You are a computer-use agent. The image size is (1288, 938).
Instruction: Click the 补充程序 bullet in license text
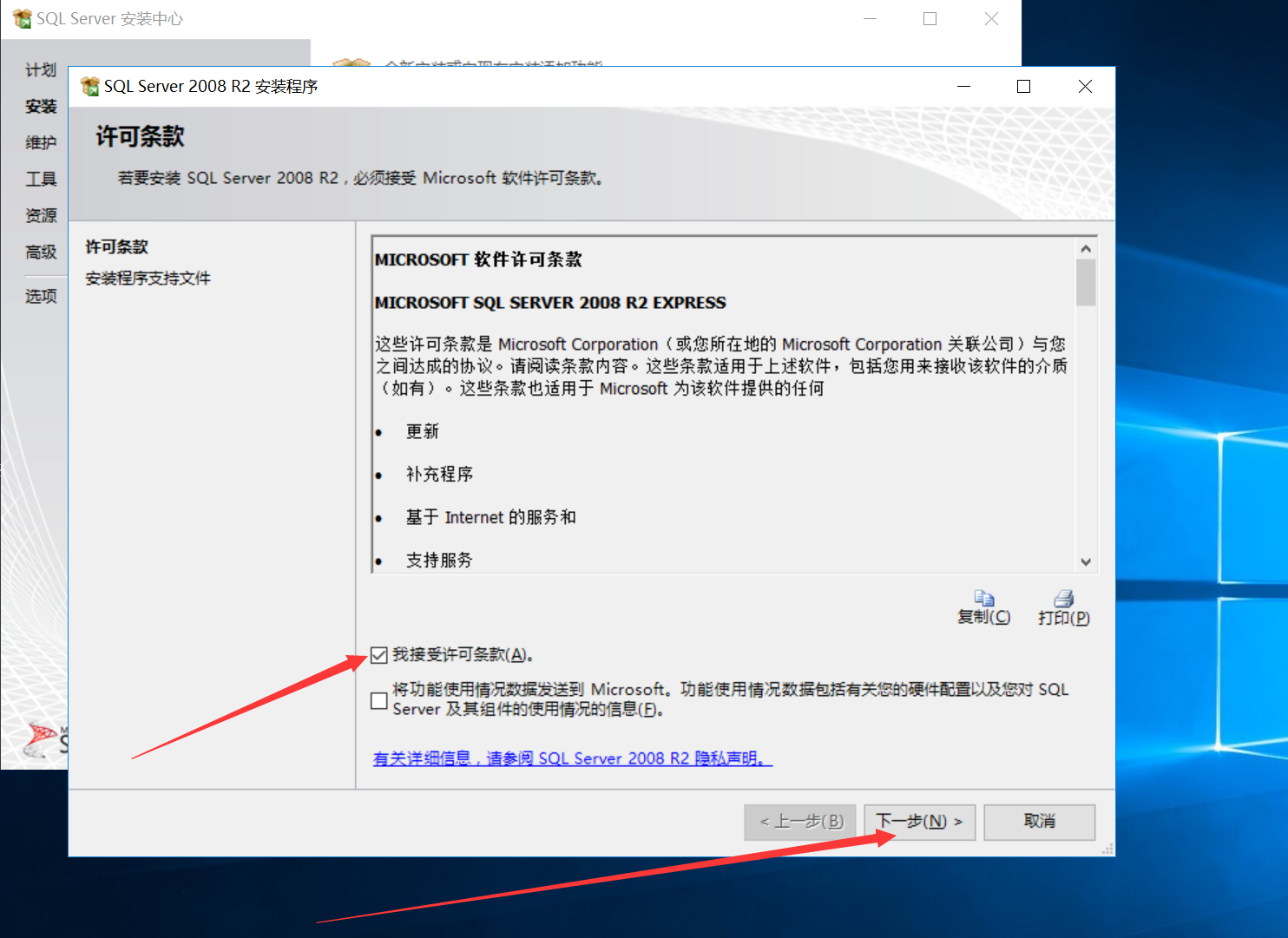tap(439, 475)
